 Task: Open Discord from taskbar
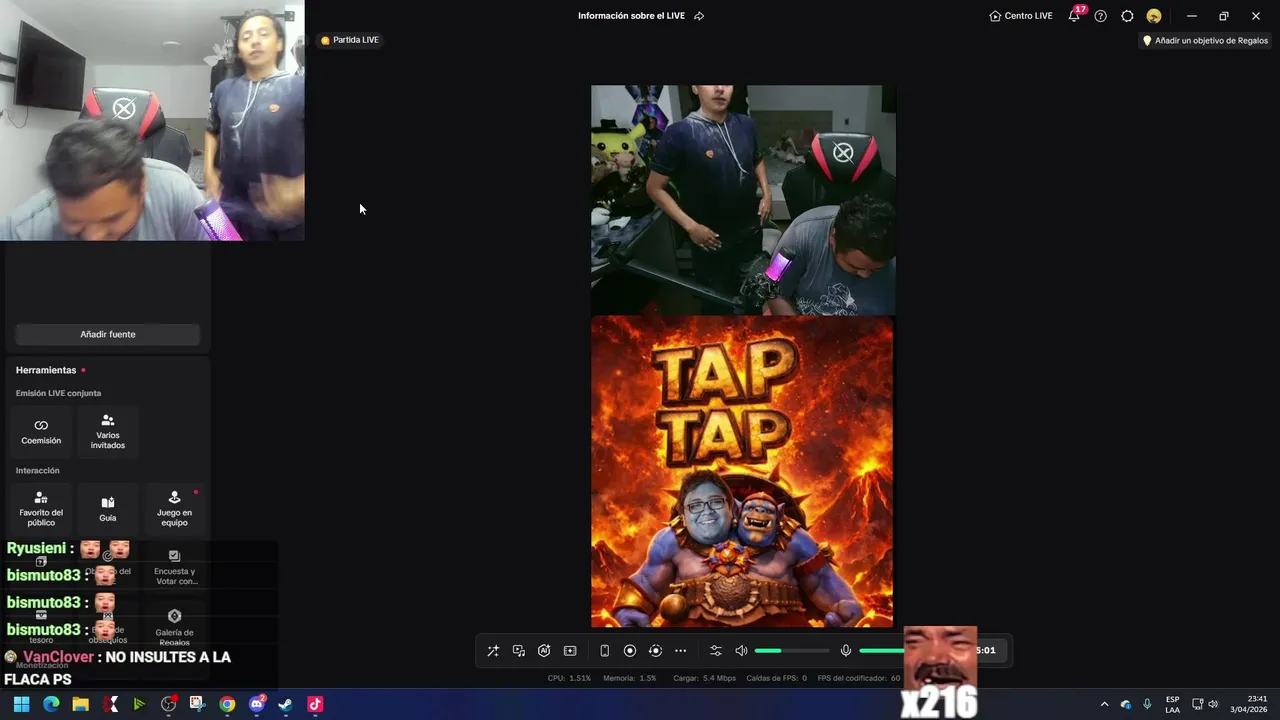coord(256,704)
